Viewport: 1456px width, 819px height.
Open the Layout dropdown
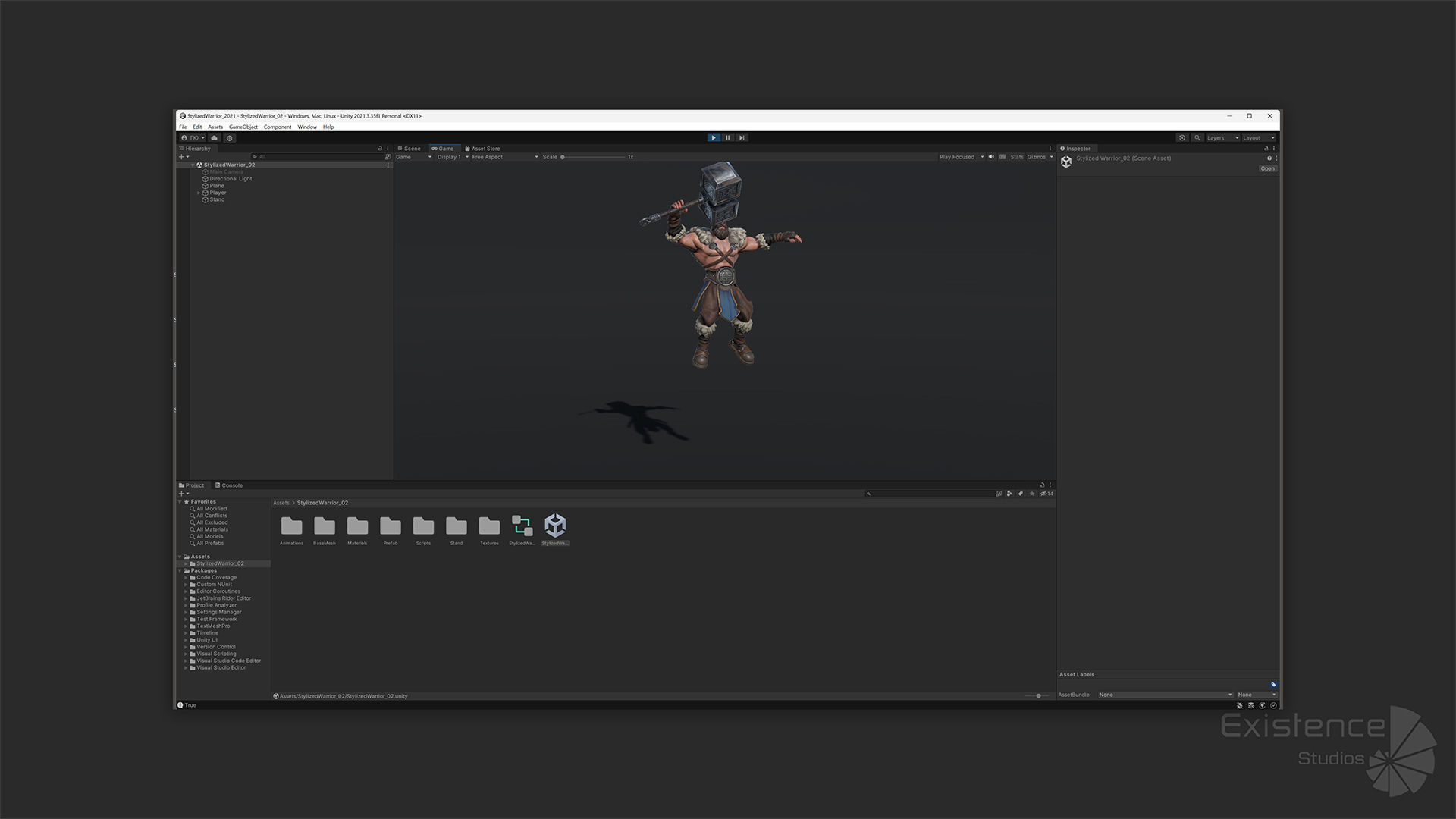click(1259, 138)
